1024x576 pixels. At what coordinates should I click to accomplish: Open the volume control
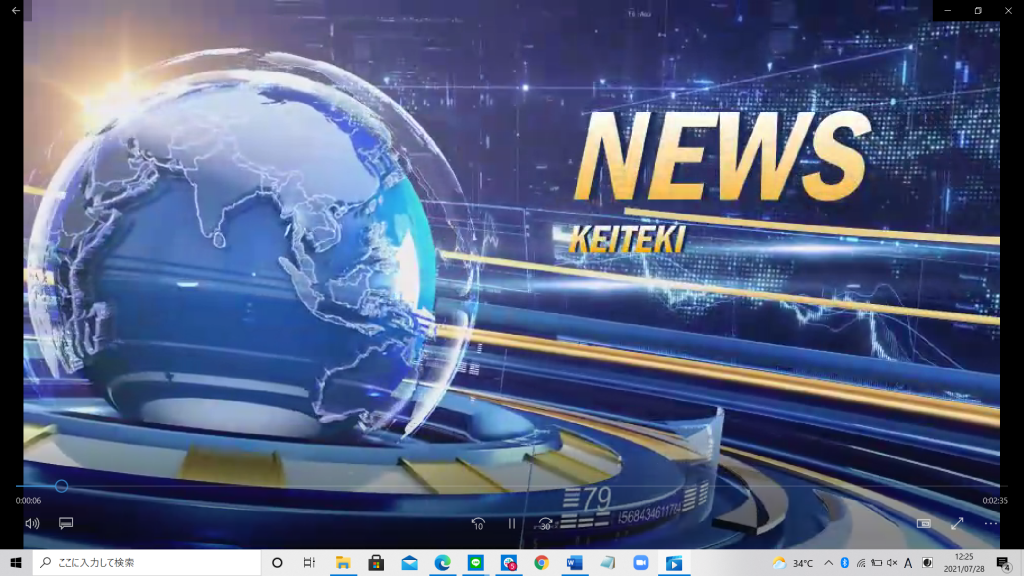tap(32, 523)
